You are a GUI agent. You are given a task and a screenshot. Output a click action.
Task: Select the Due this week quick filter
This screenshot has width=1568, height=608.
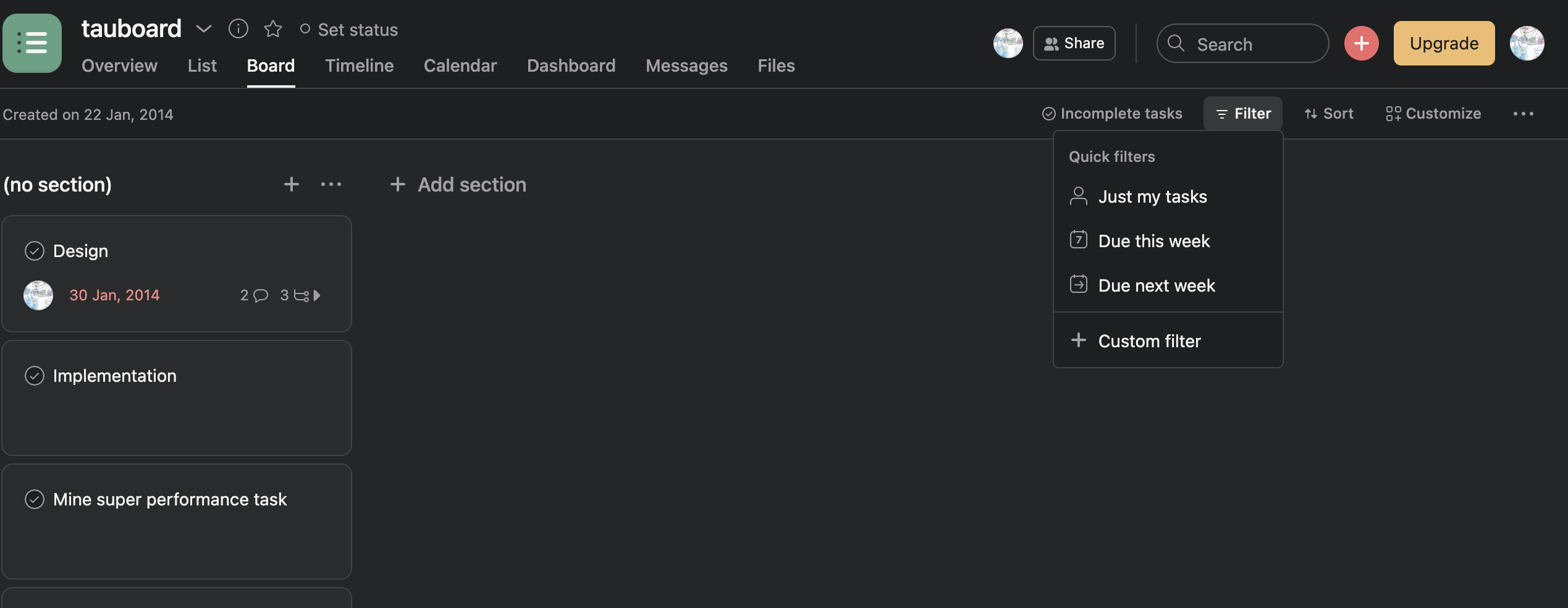tap(1154, 241)
